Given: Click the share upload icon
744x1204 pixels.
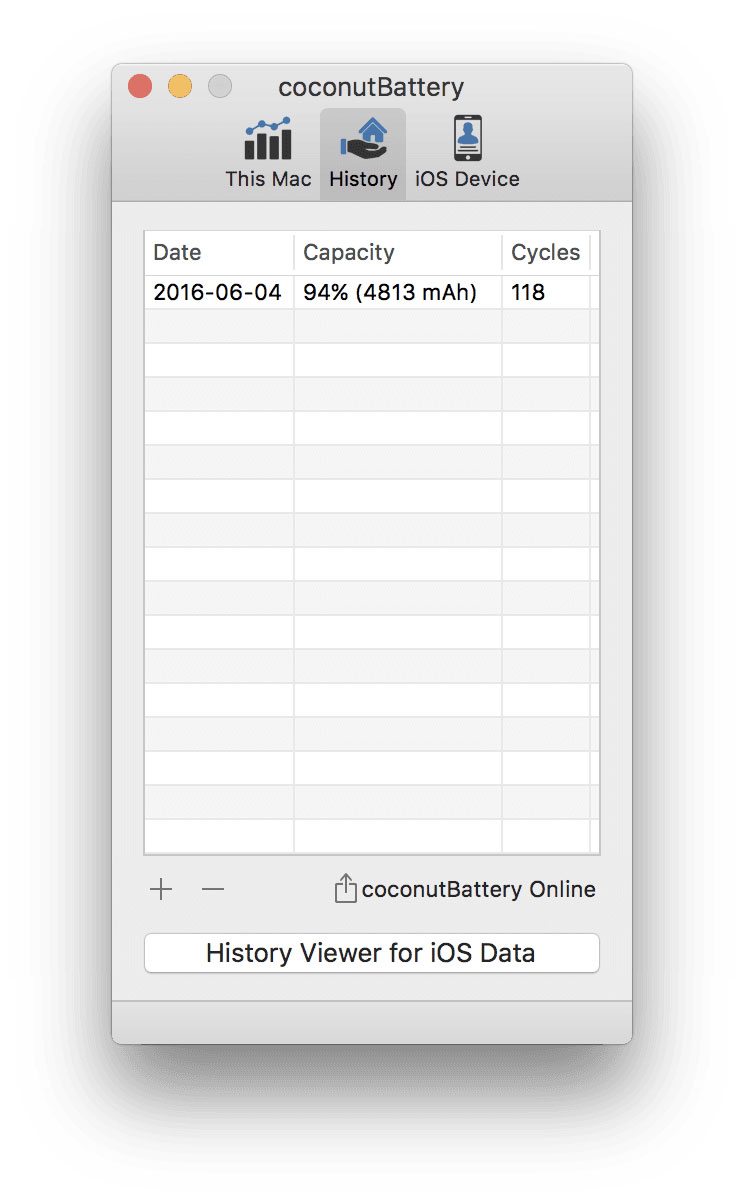Looking at the screenshot, I should tap(345, 889).
